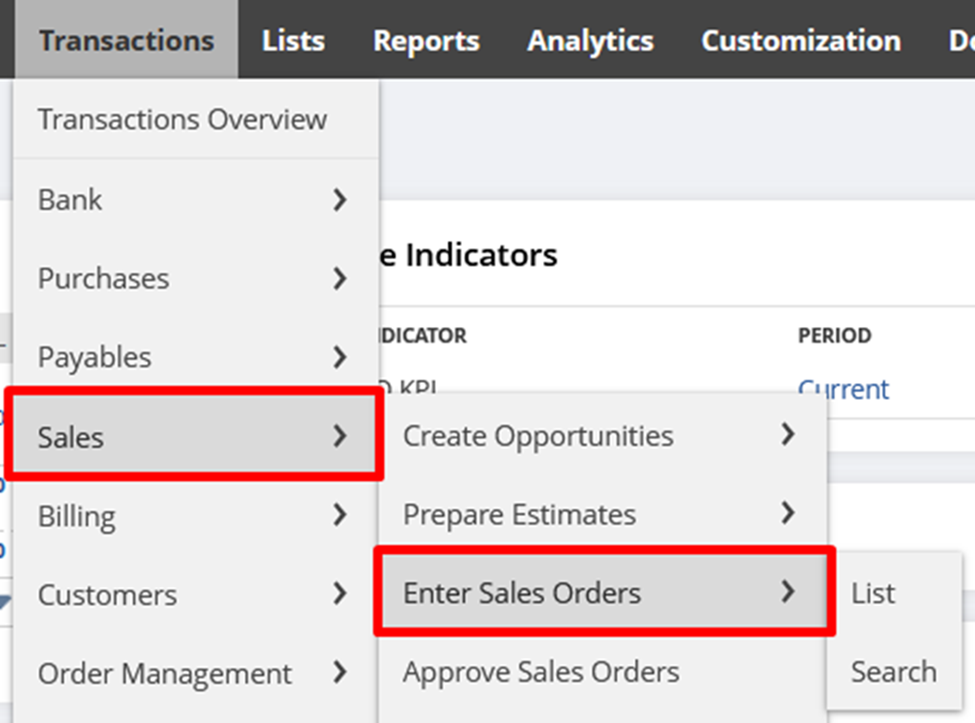Open Create Opportunities submenu
Viewport: 975px width, 723px height.
point(603,435)
